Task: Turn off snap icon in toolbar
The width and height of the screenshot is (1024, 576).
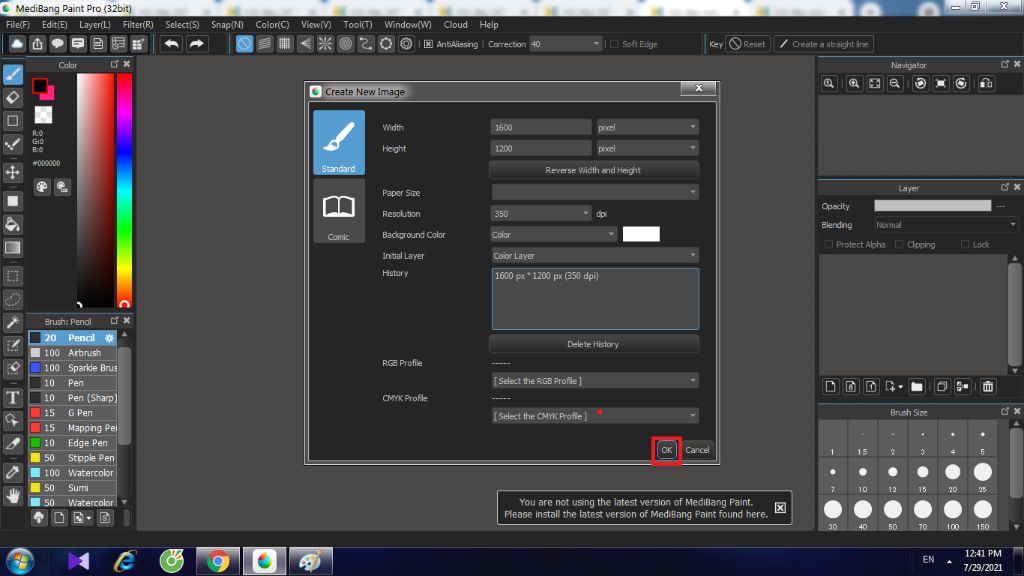Action: (x=244, y=44)
